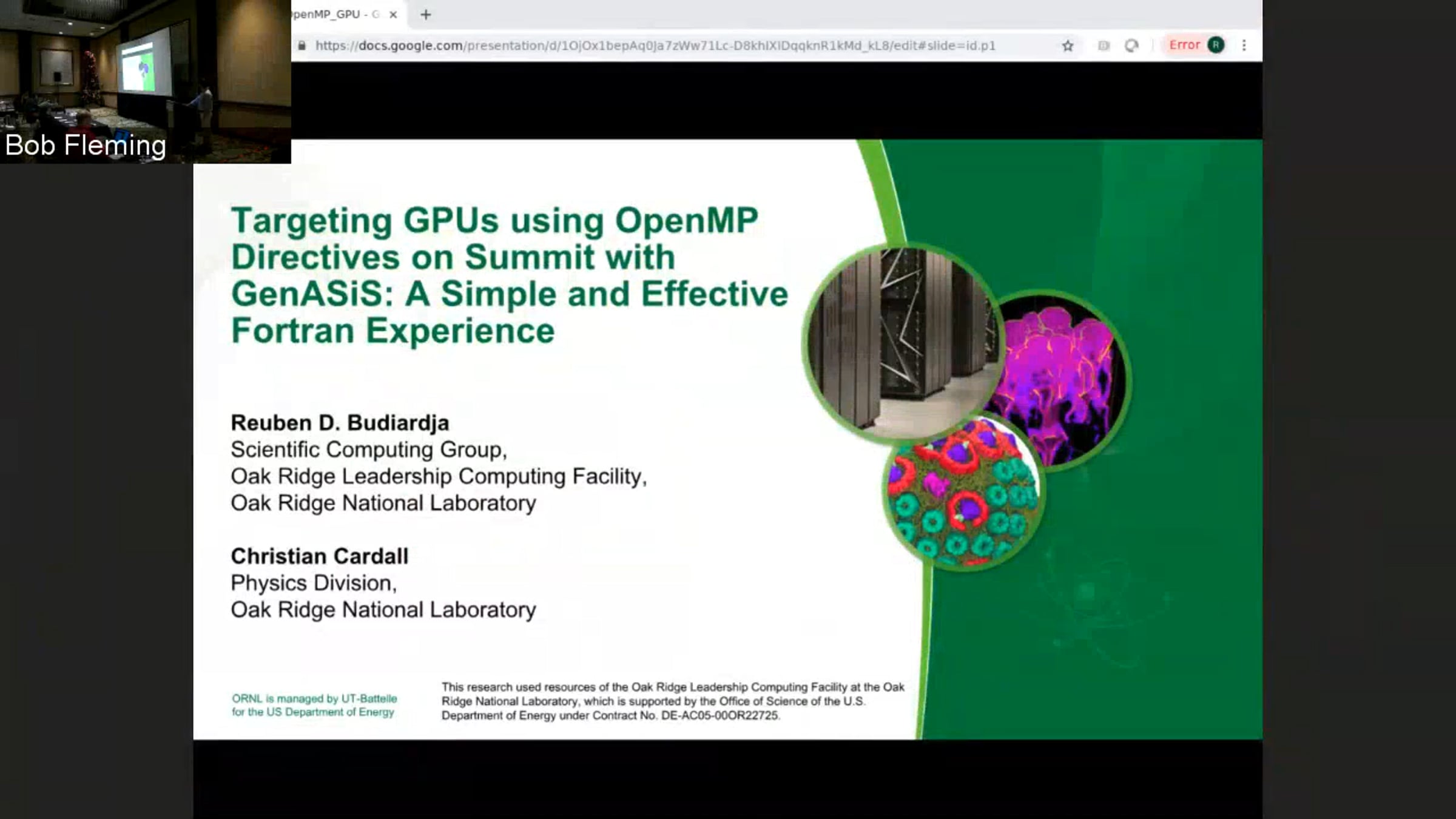Open a new browser tab
The image size is (1456, 819).
tap(426, 15)
